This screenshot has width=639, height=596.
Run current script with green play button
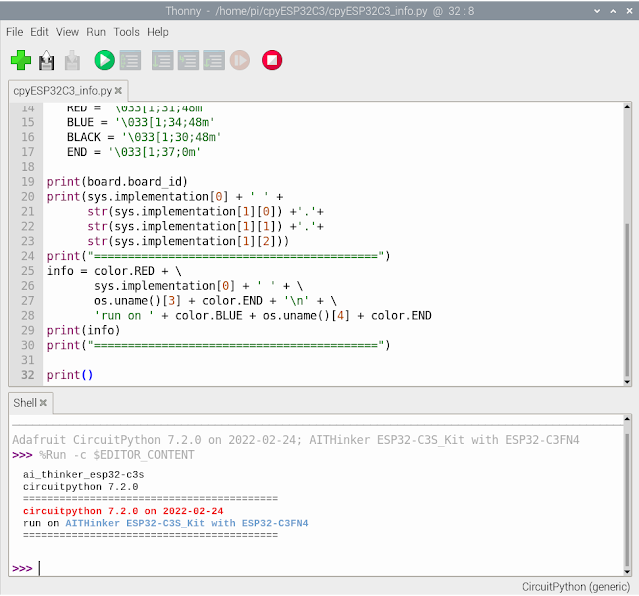point(105,60)
